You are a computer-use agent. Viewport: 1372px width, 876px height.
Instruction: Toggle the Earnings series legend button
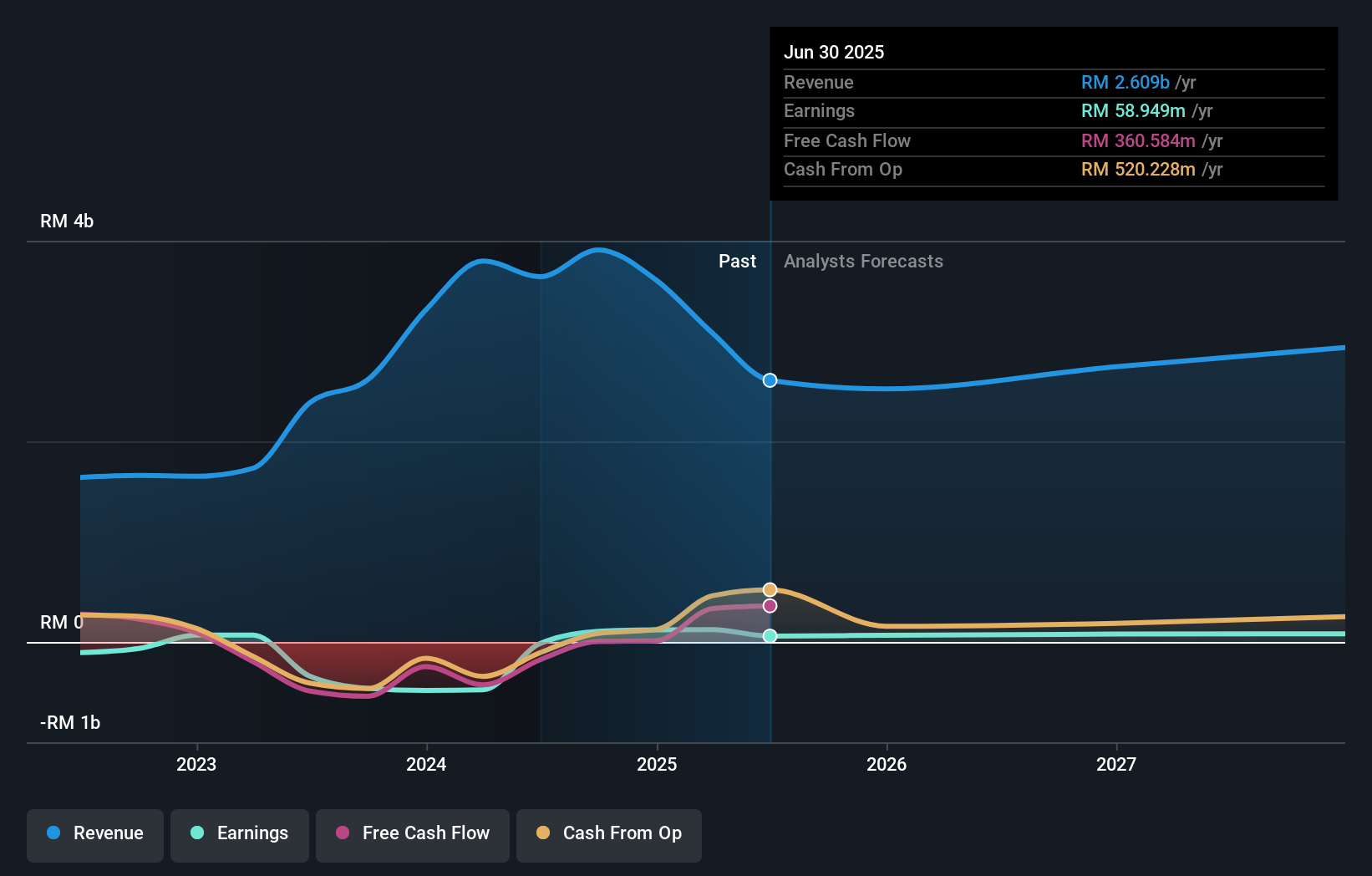click(240, 835)
